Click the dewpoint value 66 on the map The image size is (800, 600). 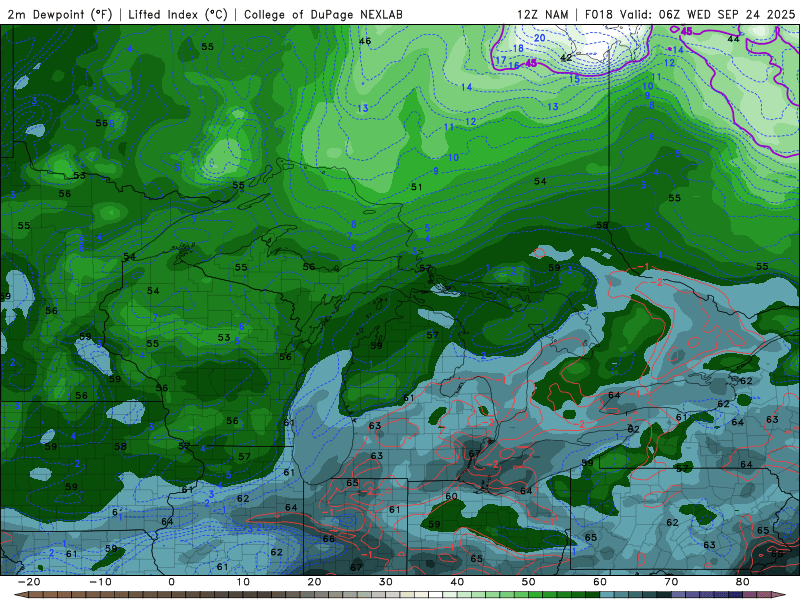(329, 539)
